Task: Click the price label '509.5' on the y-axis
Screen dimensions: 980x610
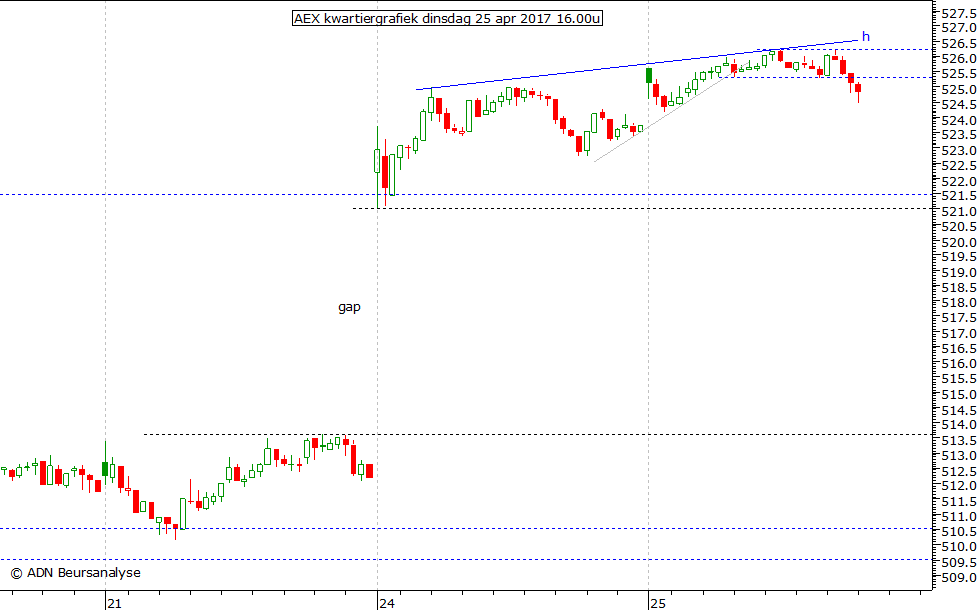Action: pos(958,562)
